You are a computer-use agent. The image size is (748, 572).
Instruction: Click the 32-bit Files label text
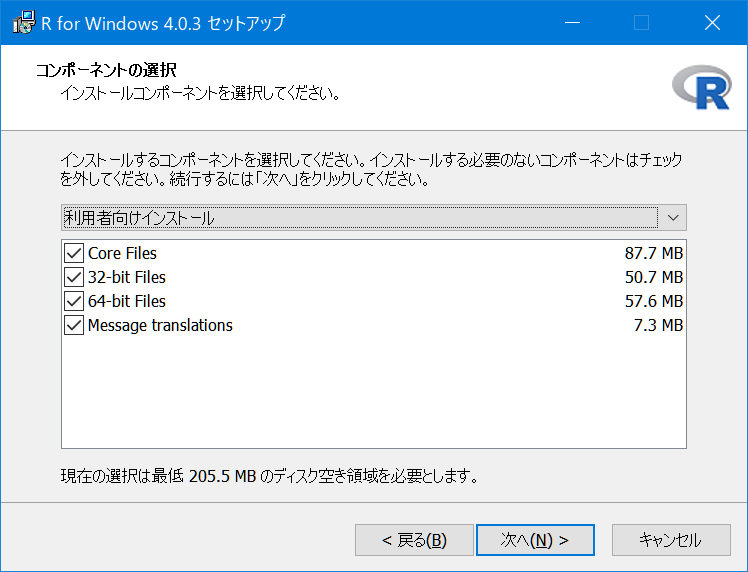[127, 277]
